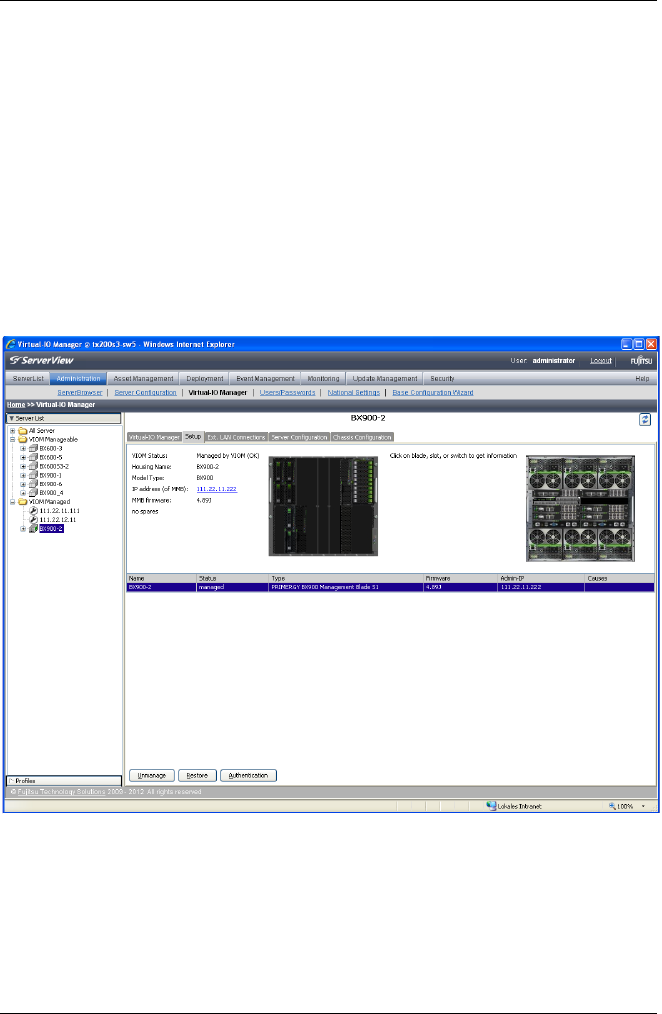Click the rear view chassis image
The image size is (662, 1014).
point(581,508)
